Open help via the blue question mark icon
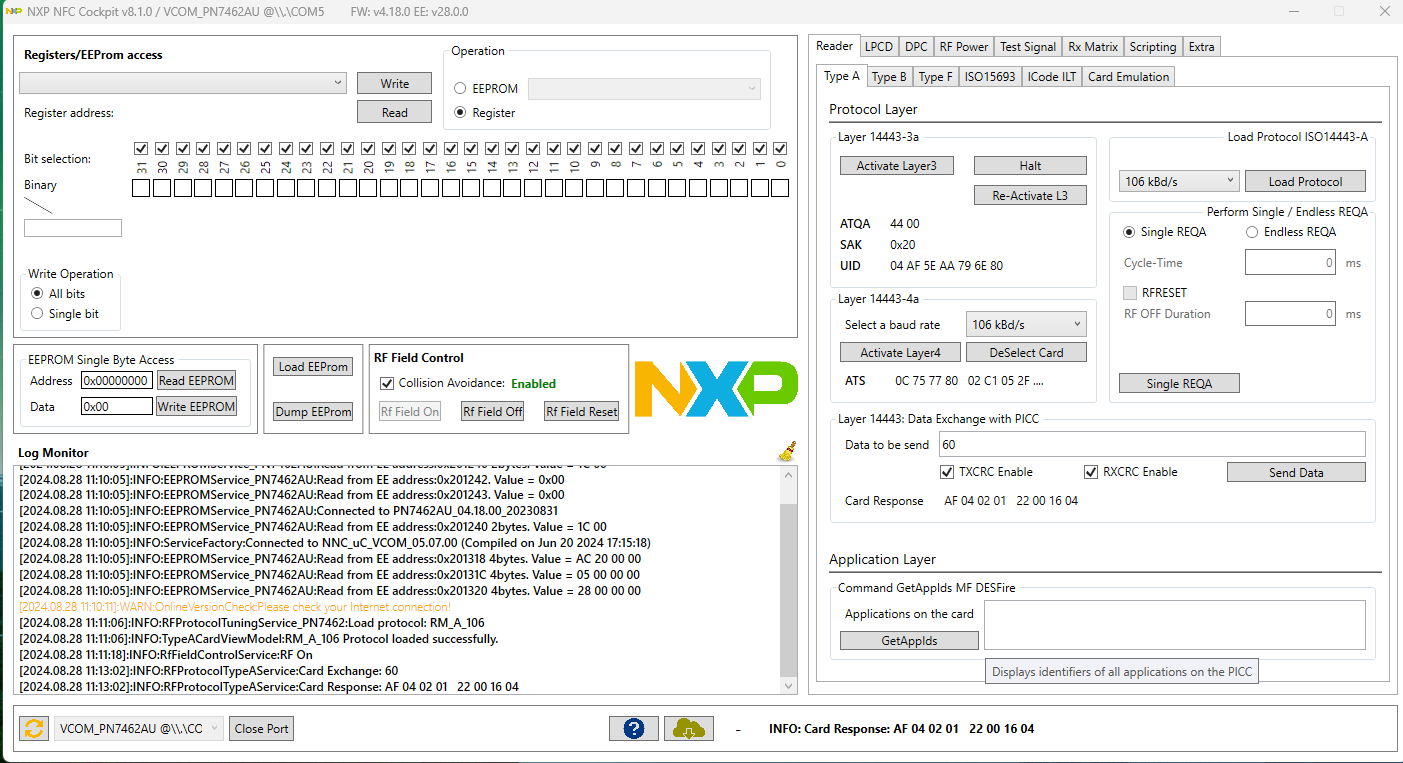Image resolution: width=1403 pixels, height=763 pixels. click(634, 728)
